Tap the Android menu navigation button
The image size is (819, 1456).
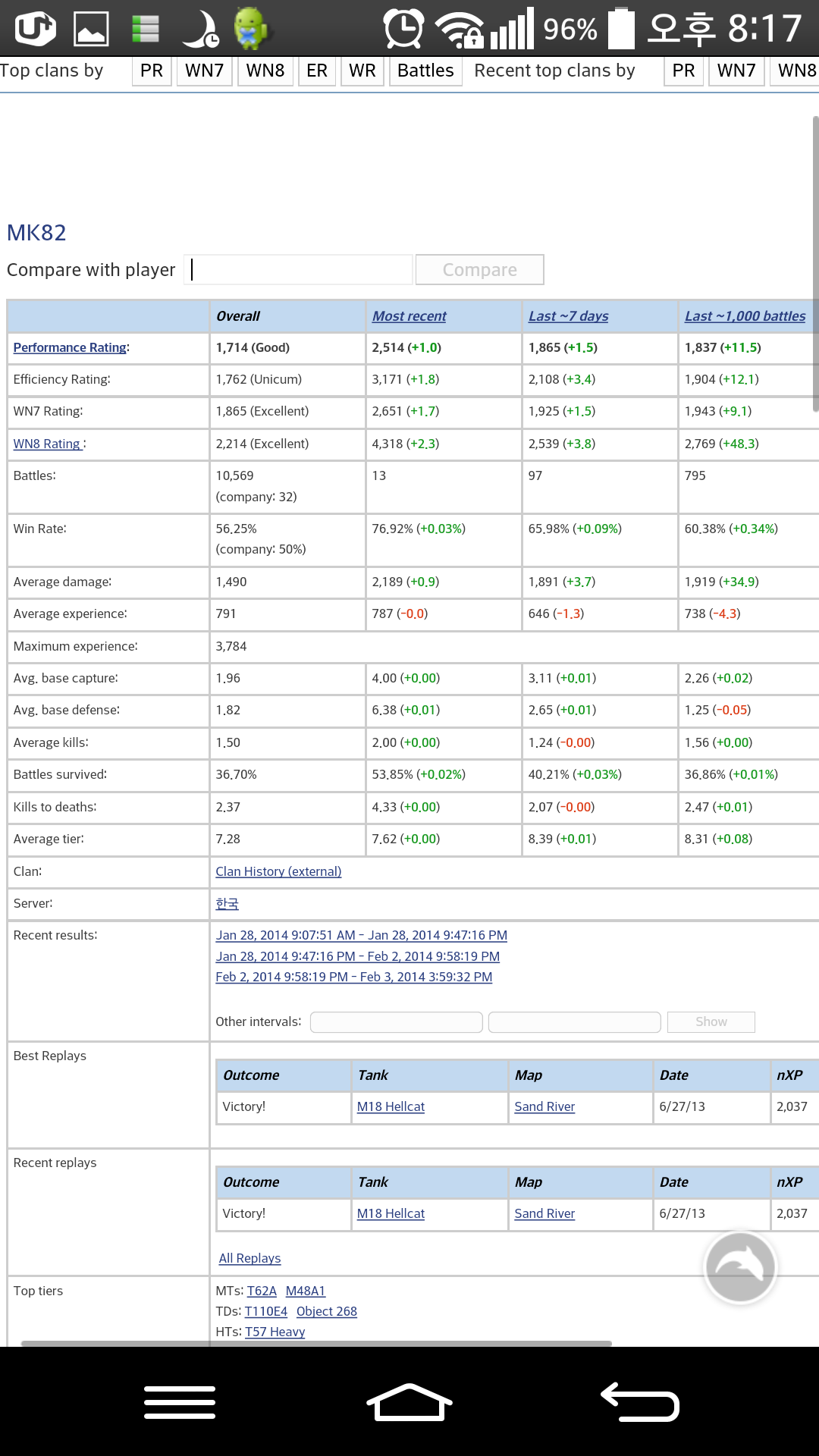coord(180,1401)
